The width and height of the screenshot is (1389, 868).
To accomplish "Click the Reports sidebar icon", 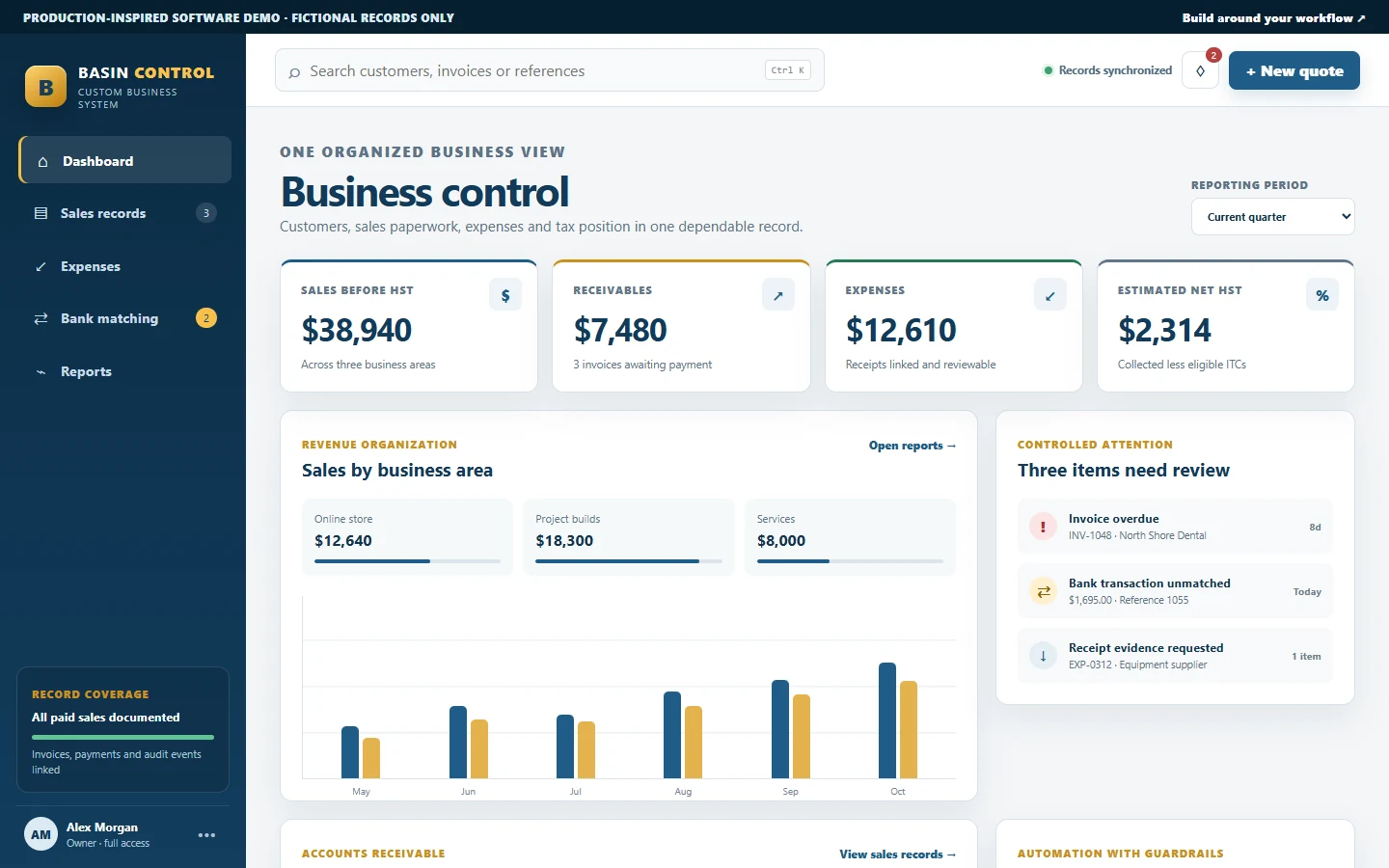I will (x=41, y=371).
